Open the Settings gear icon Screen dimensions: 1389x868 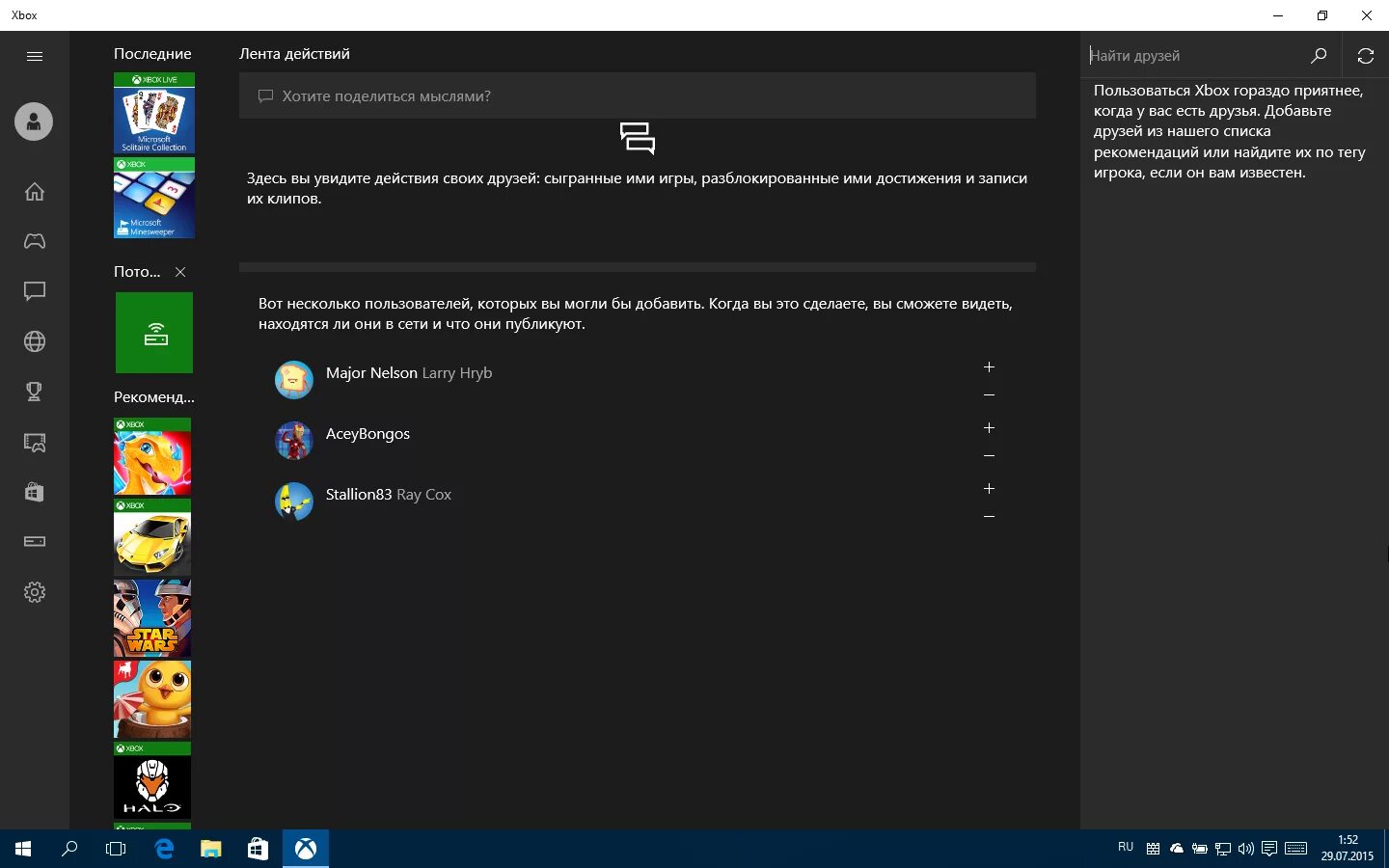[35, 592]
